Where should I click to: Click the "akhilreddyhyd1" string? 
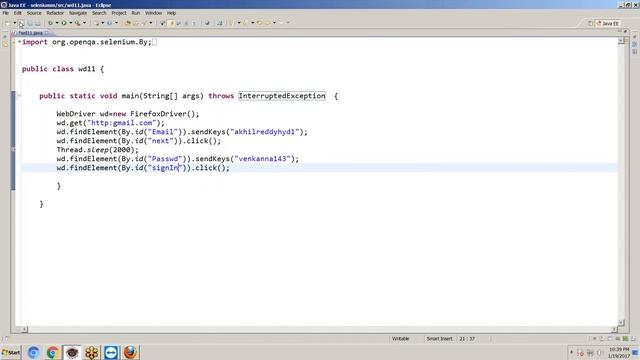click(264, 132)
